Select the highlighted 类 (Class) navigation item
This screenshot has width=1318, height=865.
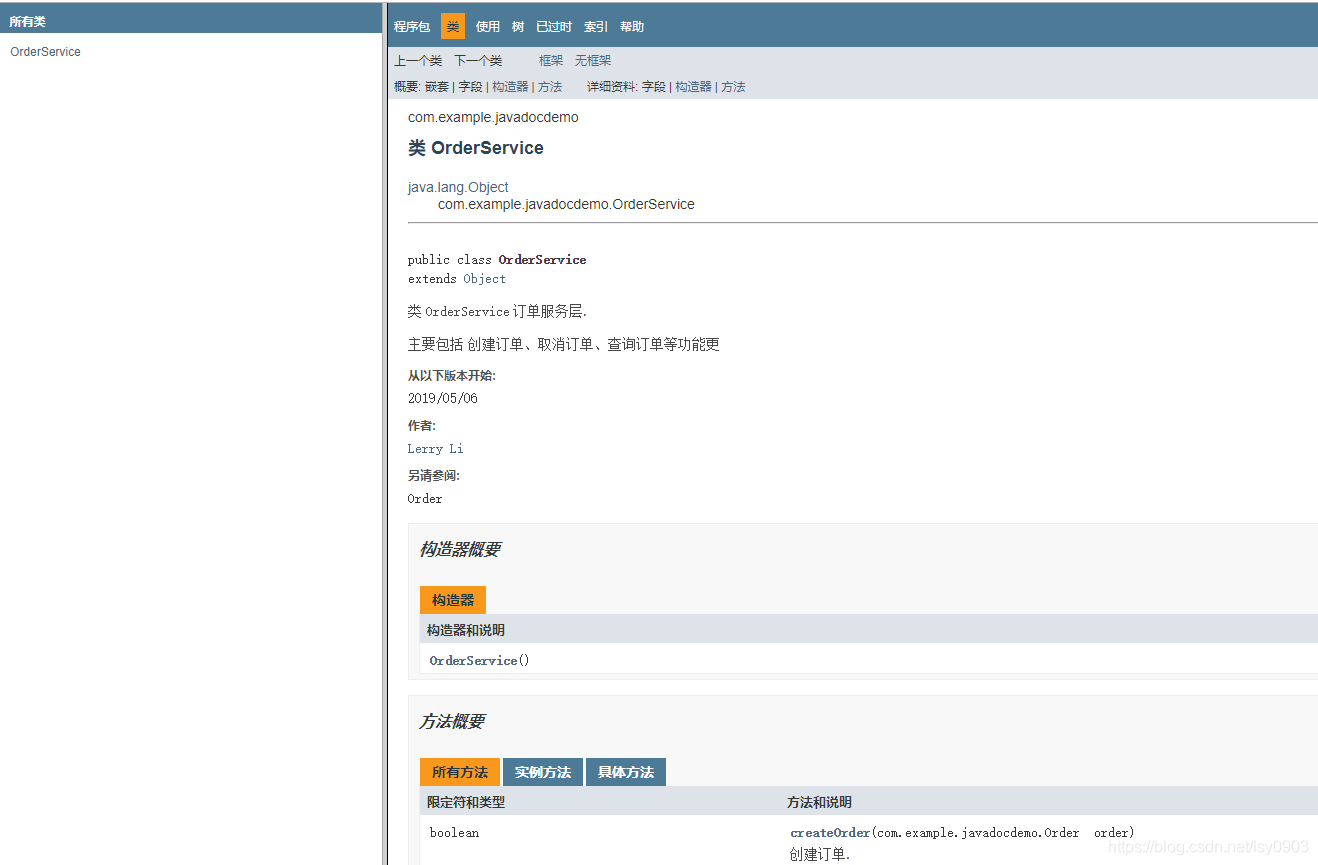(x=453, y=27)
